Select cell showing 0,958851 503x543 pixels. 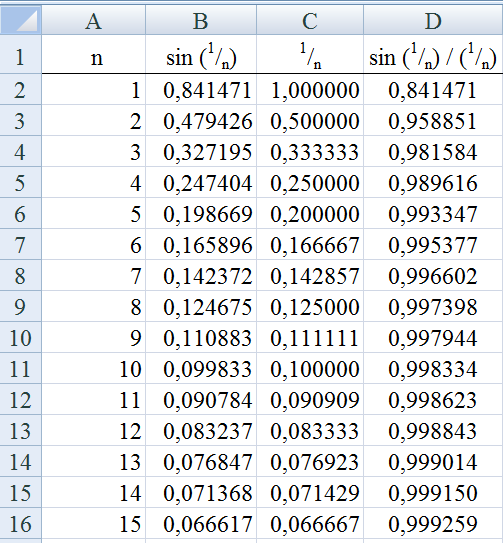[433, 120]
